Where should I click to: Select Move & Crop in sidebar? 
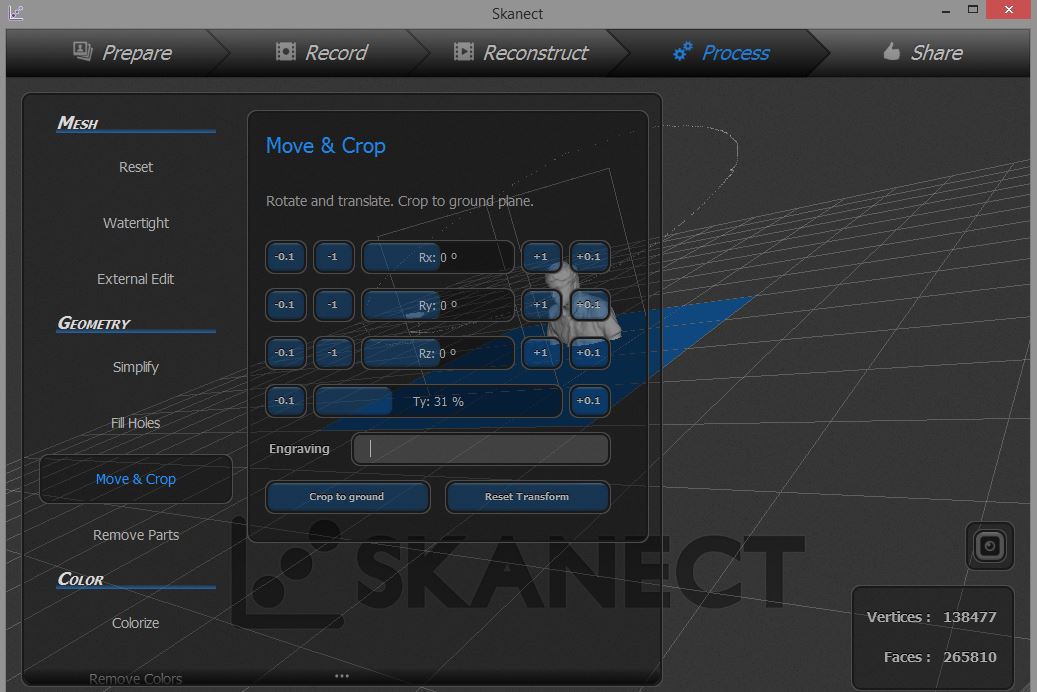coord(136,479)
